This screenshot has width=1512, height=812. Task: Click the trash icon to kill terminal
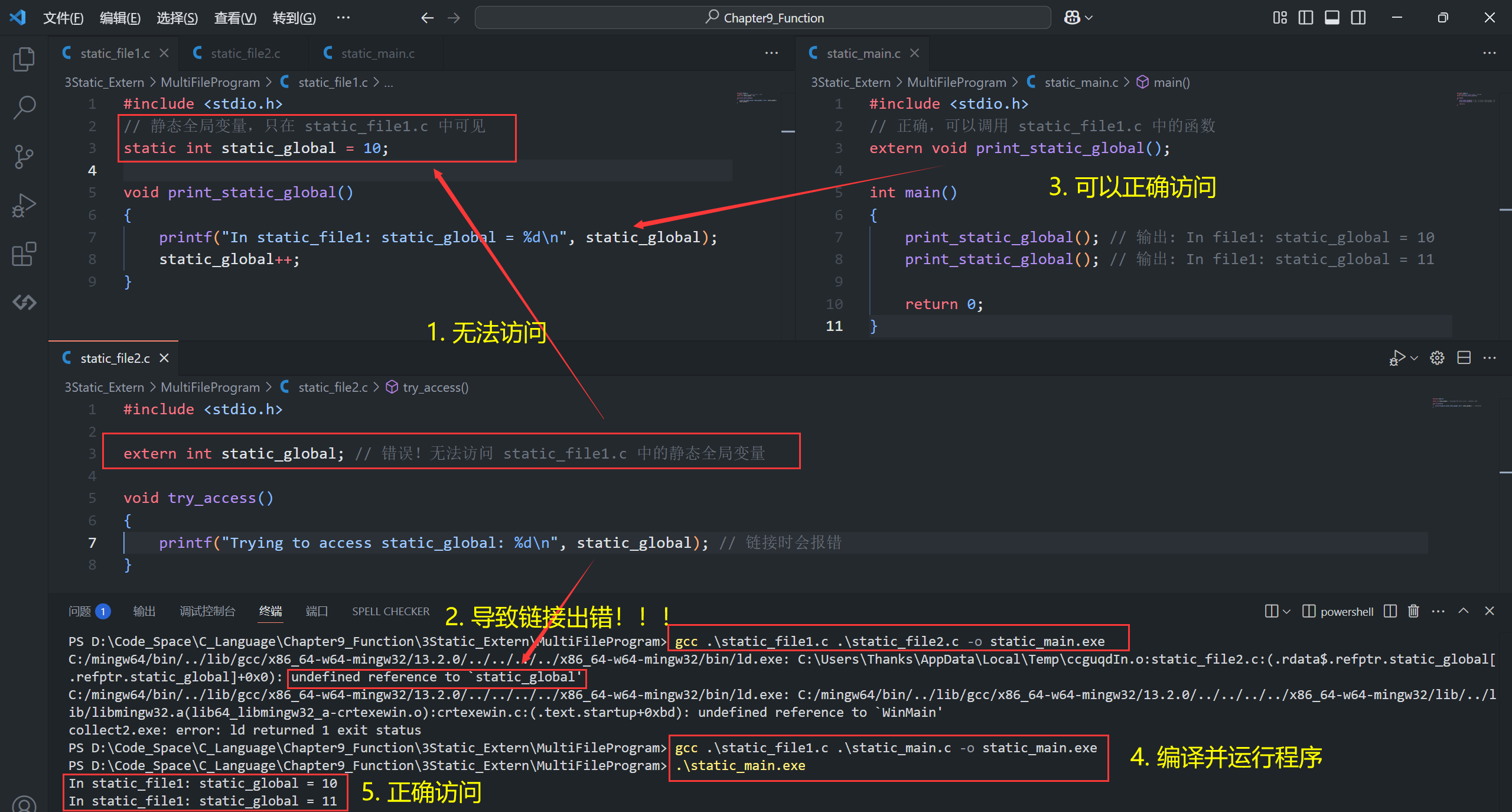pos(1413,611)
